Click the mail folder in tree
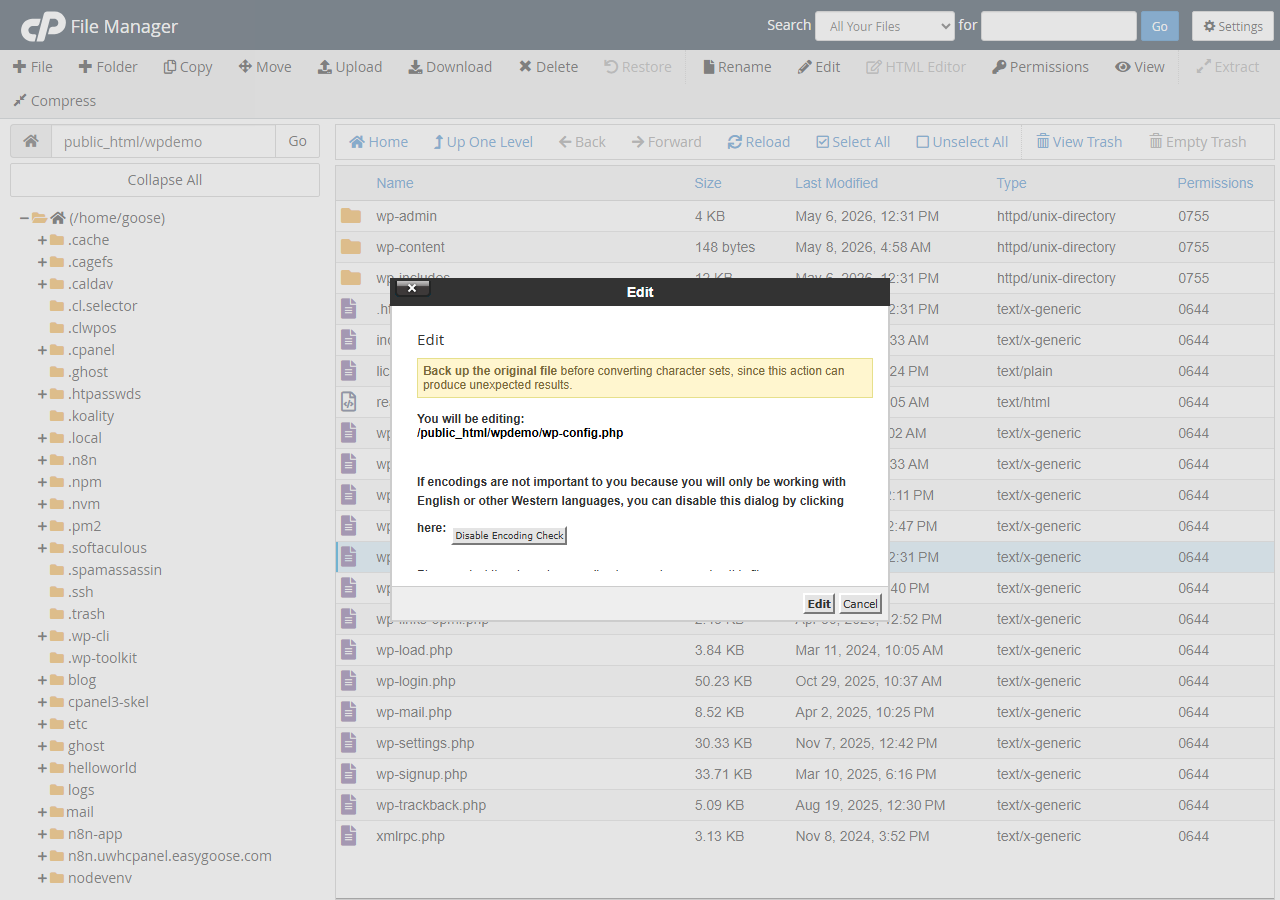Image resolution: width=1280 pixels, height=900 pixels. [80, 812]
